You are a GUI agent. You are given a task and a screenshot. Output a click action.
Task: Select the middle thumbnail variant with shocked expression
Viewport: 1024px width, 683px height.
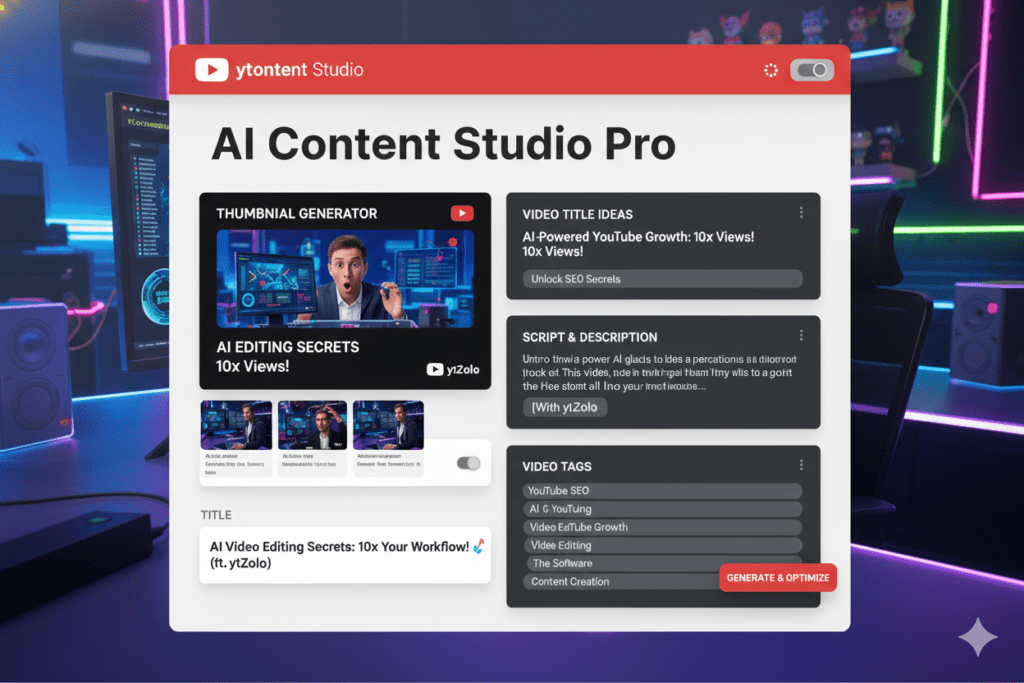click(x=312, y=424)
